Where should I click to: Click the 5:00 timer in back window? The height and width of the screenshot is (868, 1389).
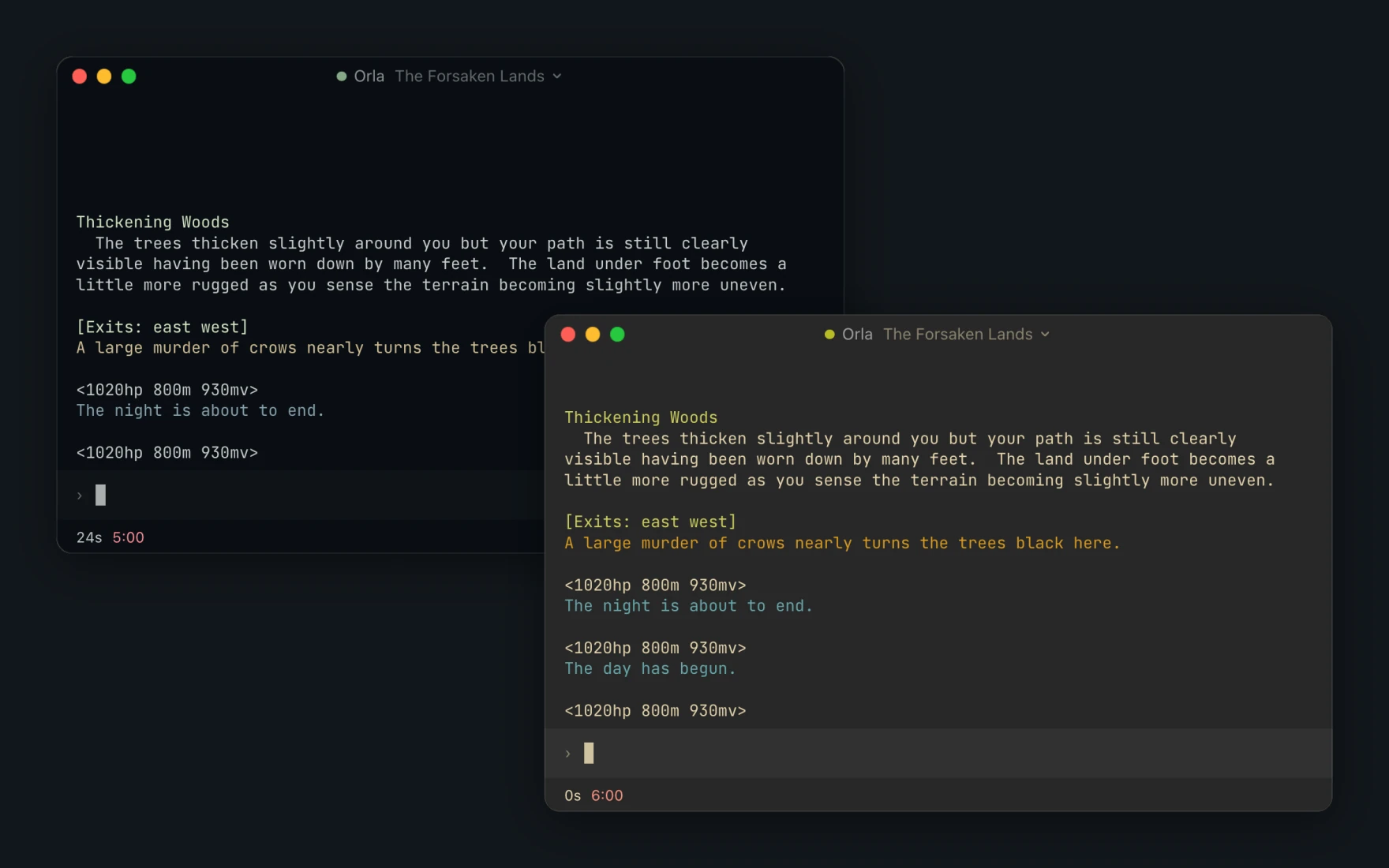pyautogui.click(x=128, y=537)
